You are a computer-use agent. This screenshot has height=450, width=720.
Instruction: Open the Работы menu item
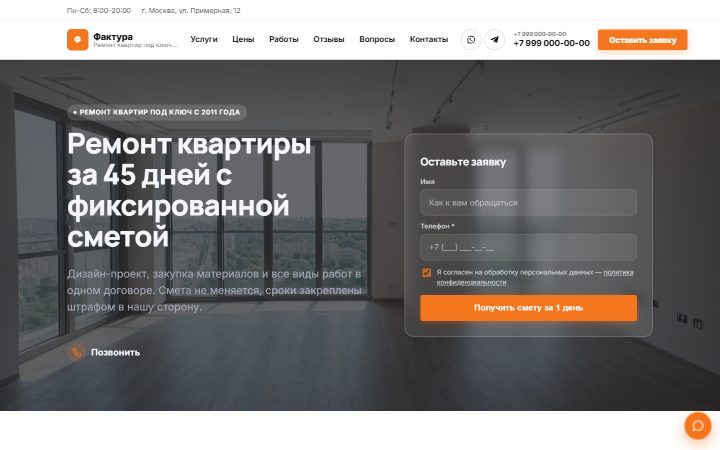tap(284, 39)
